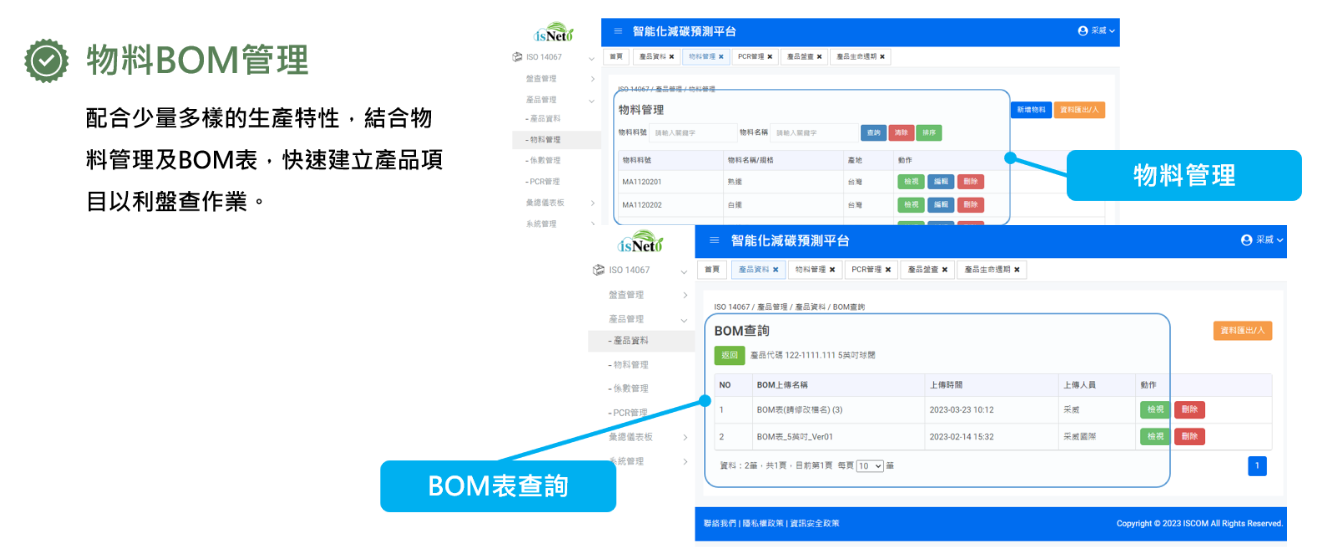Click the ISO 14067 cube icon in lower sidebar

599,270
